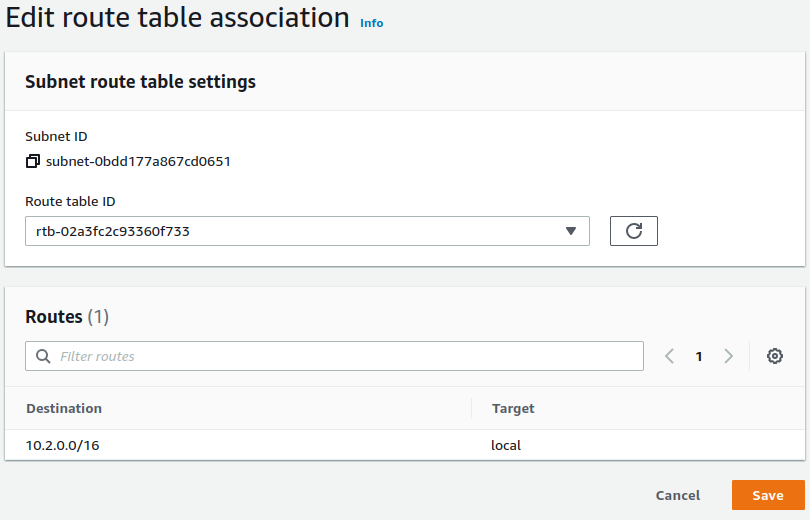Click the magnifier icon in Filter routes

point(43,356)
